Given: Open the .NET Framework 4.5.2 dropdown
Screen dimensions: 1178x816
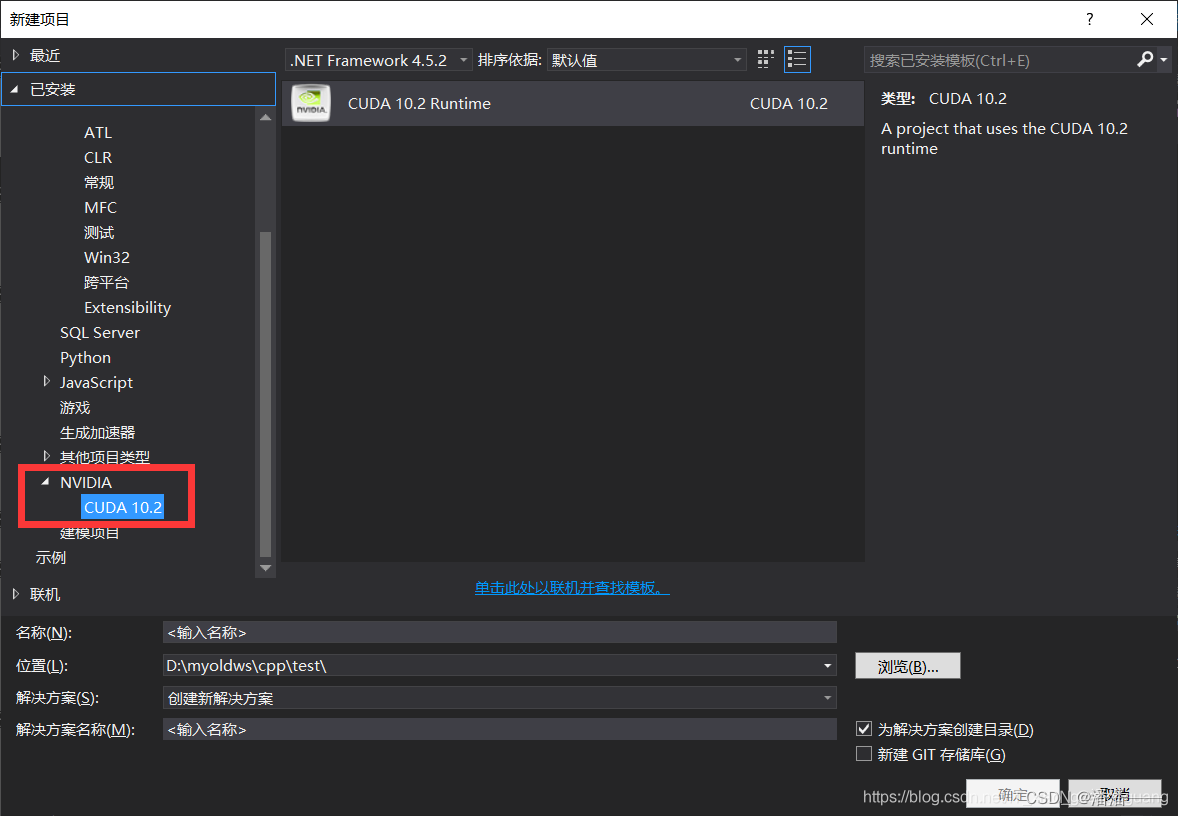Looking at the screenshot, I should [x=379, y=60].
